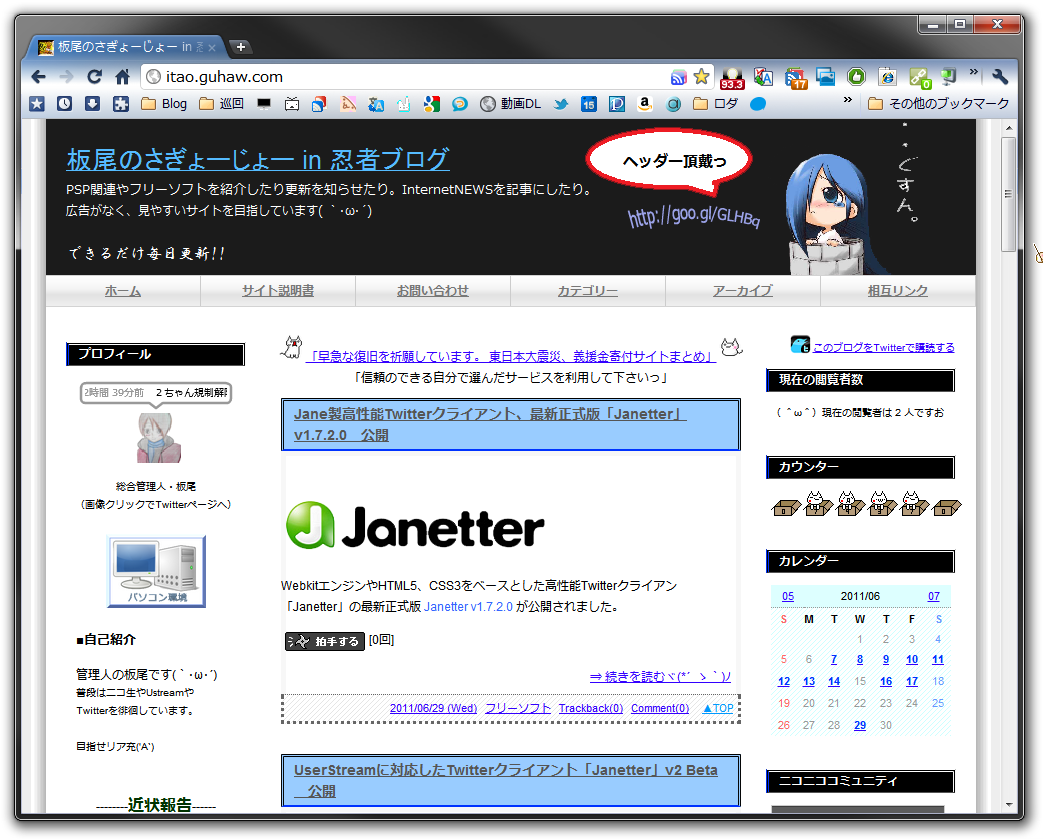Open the フリーソフト category link
The height and width of the screenshot is (839, 1043).
click(518, 709)
